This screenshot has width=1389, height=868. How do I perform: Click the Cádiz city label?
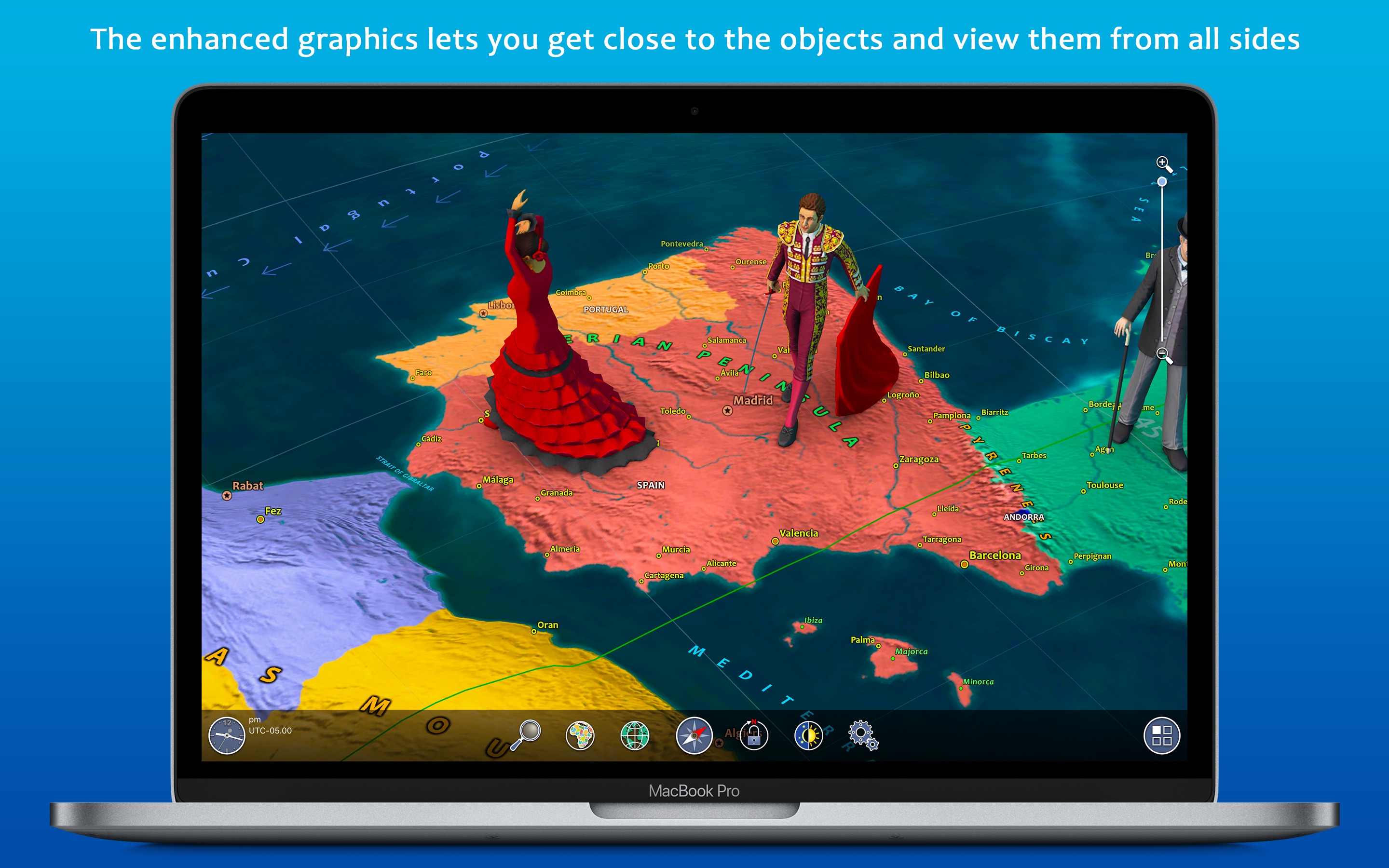point(431,439)
